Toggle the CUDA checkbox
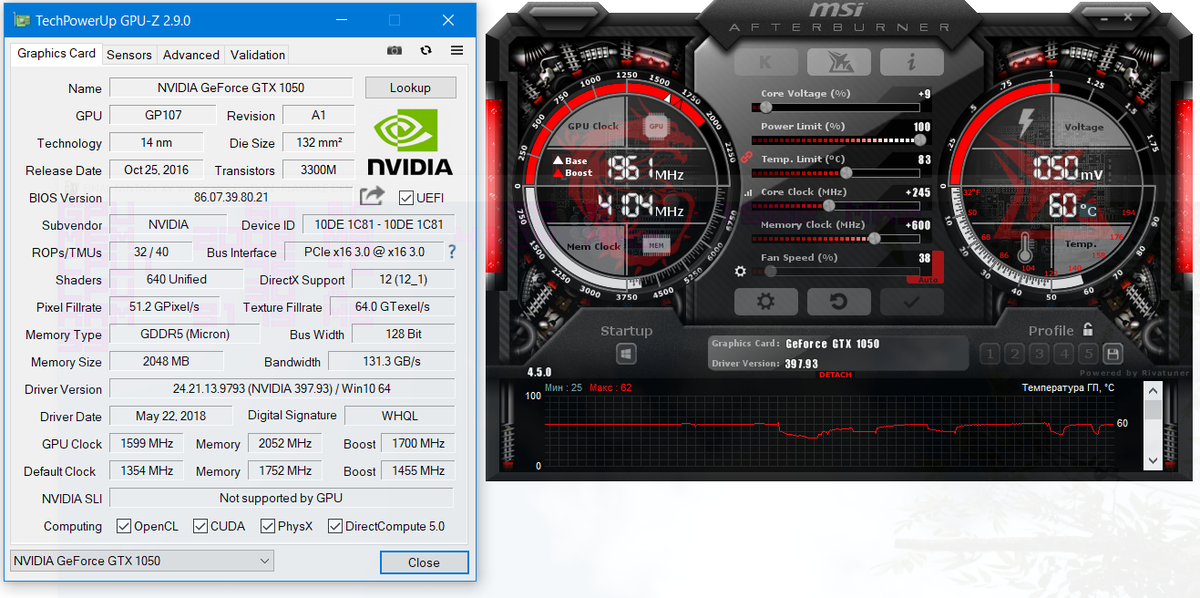1200x598 pixels. click(200, 526)
